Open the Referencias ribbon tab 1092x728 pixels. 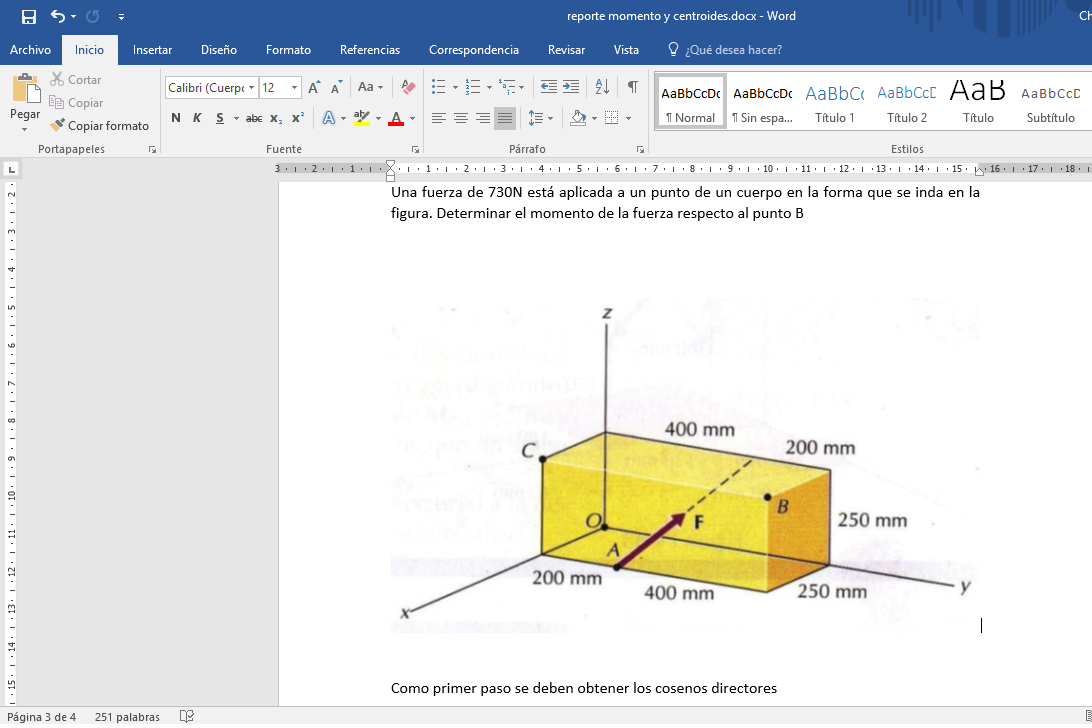pos(369,50)
